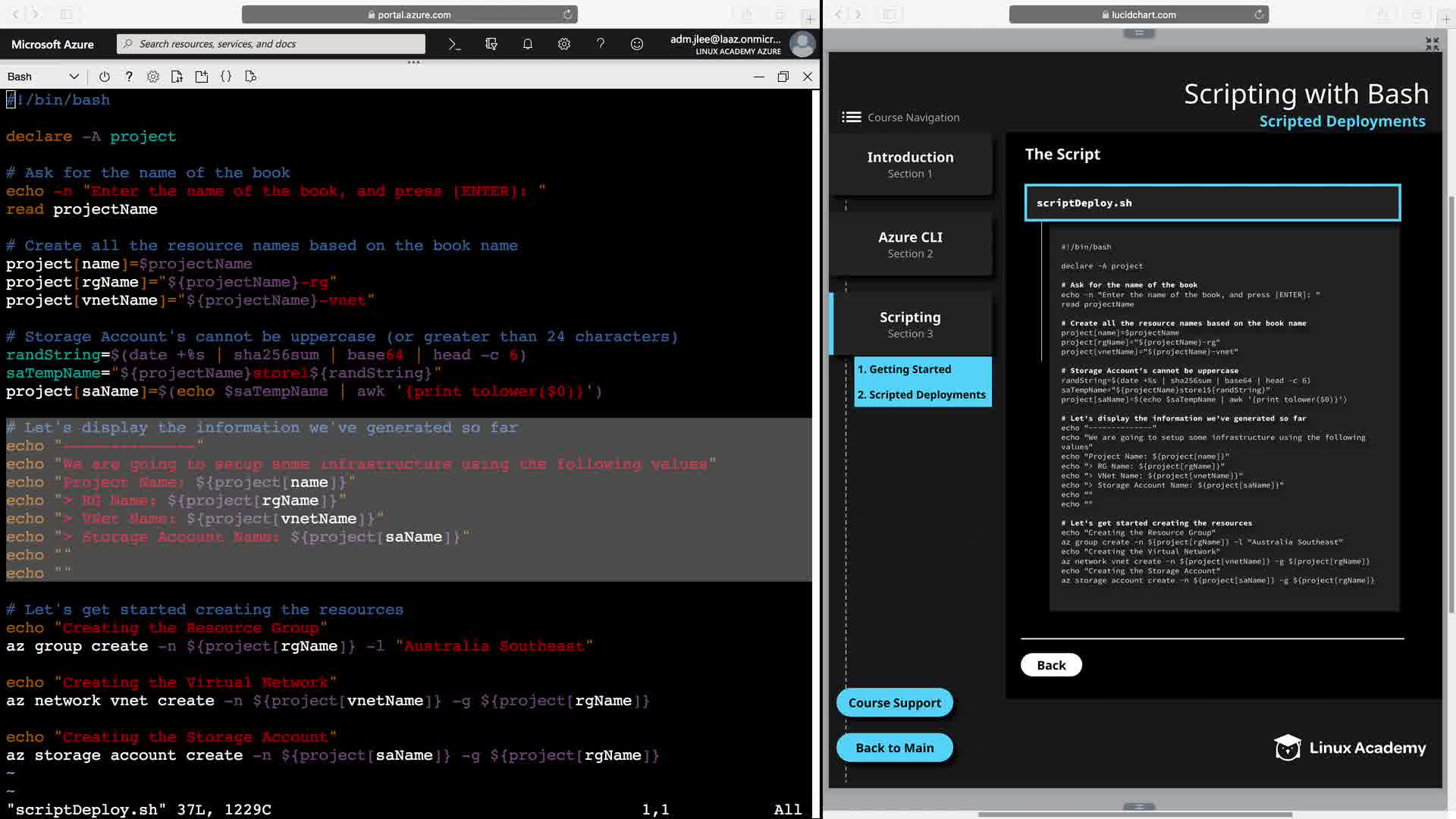1456x819 pixels.
Task: Select the Azure CLI Section 2 tab
Action: [910, 244]
